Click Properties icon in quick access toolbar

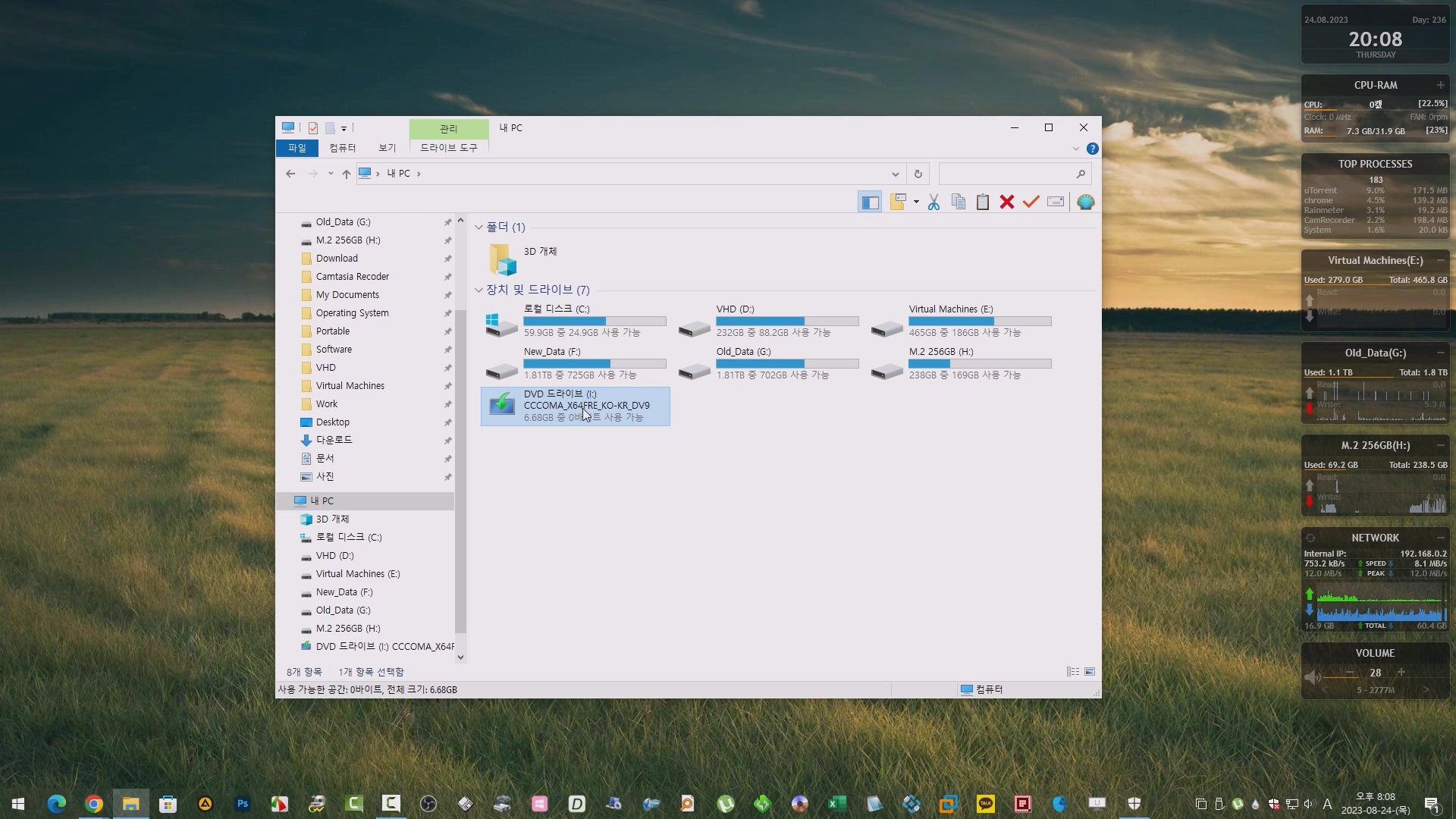313,128
